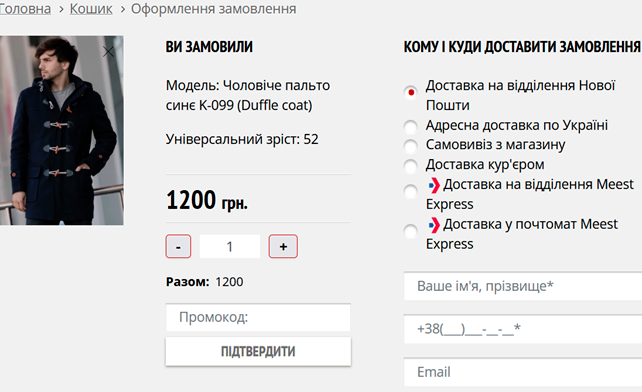This screenshot has height=392, width=642.
Task: Select Доставка на відділення Meest Express
Action: [411, 191]
